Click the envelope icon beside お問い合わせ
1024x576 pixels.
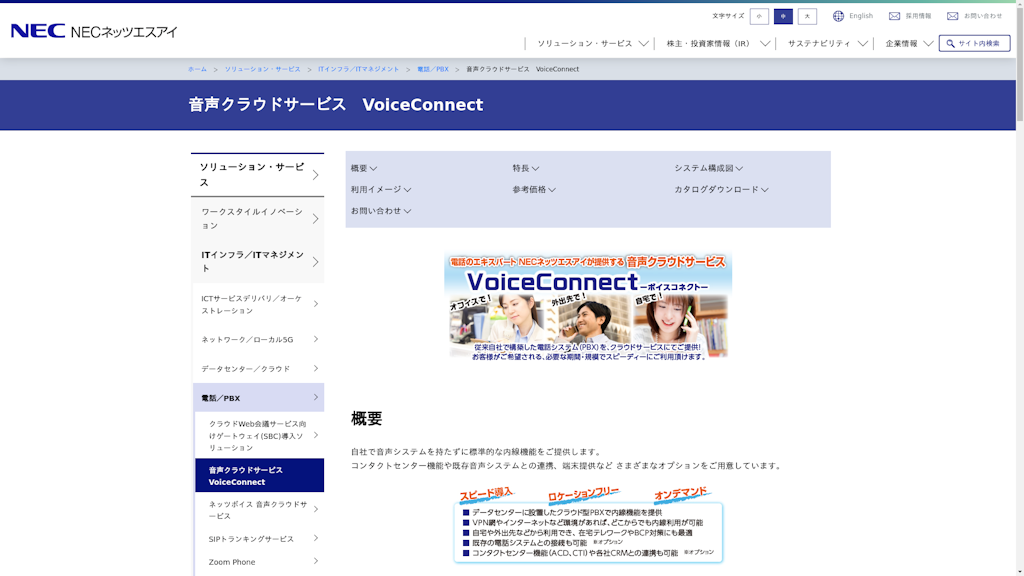952,16
